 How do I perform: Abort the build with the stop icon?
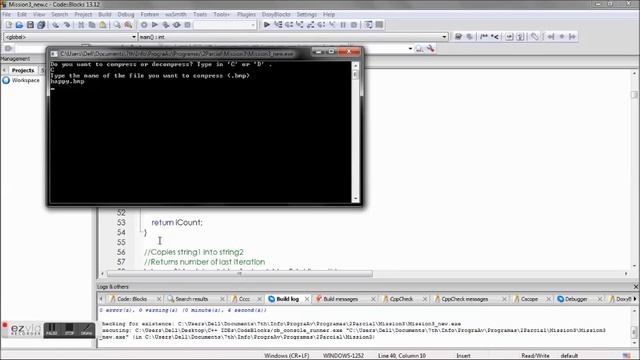187,25
